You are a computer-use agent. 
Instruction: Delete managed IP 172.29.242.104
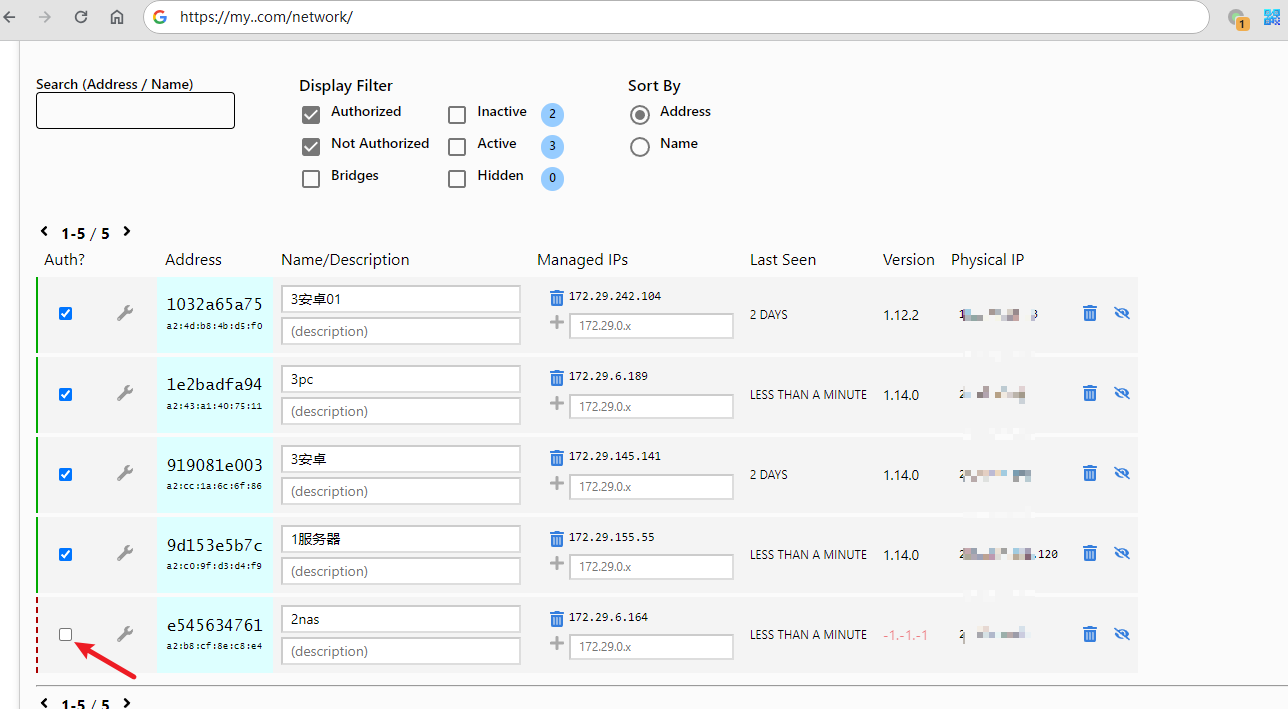(557, 297)
